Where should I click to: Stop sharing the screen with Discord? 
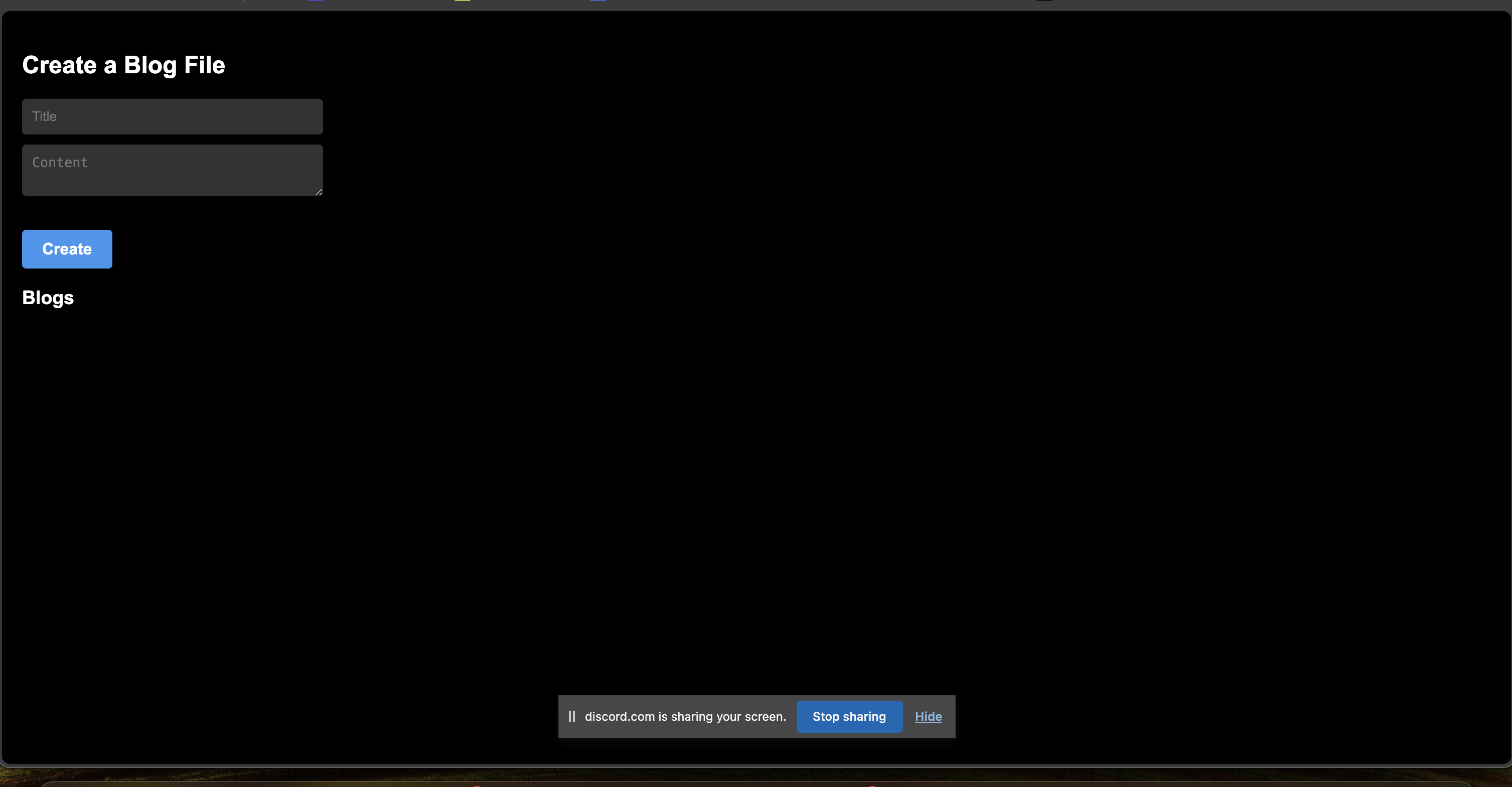coord(849,717)
